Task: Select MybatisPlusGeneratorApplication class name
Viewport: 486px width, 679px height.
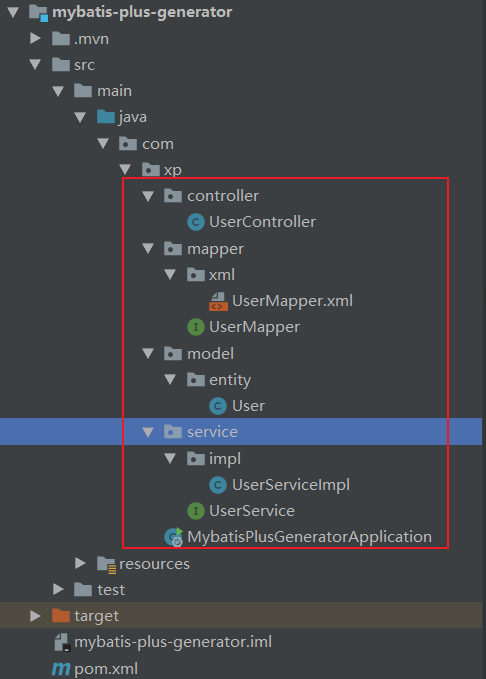Action: [309, 537]
